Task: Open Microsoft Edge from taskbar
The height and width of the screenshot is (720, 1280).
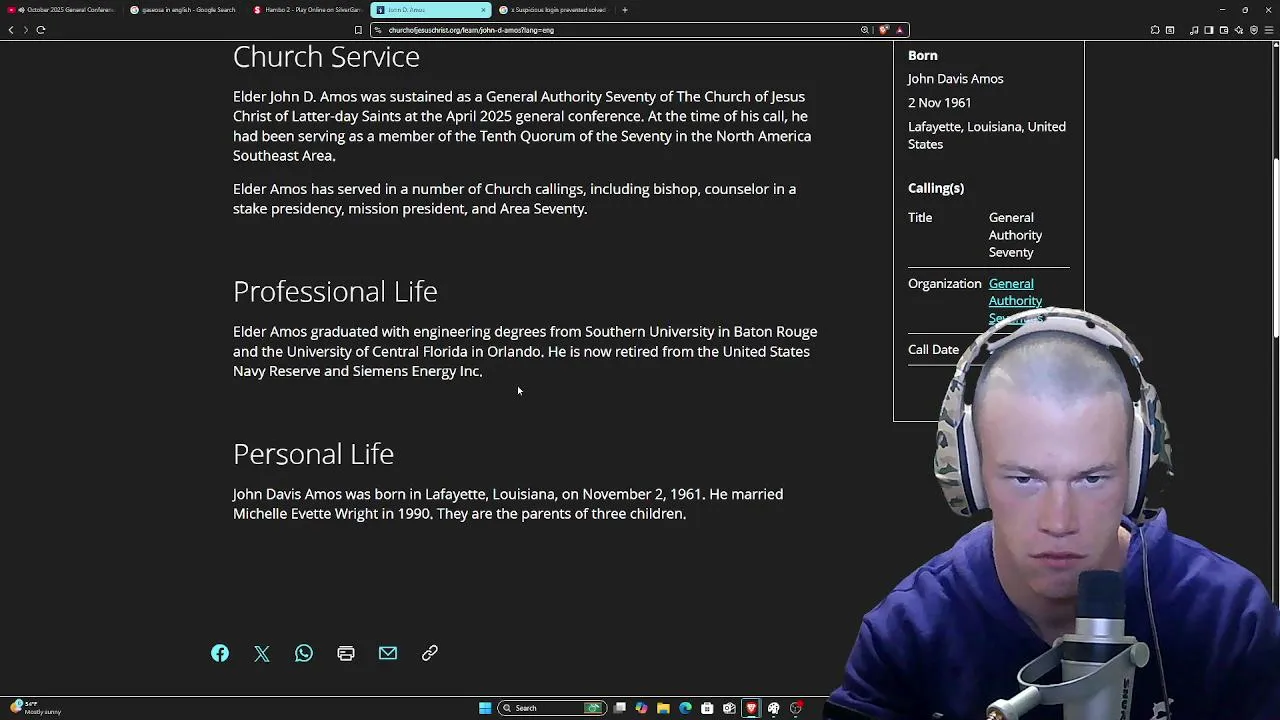Action: [685, 708]
